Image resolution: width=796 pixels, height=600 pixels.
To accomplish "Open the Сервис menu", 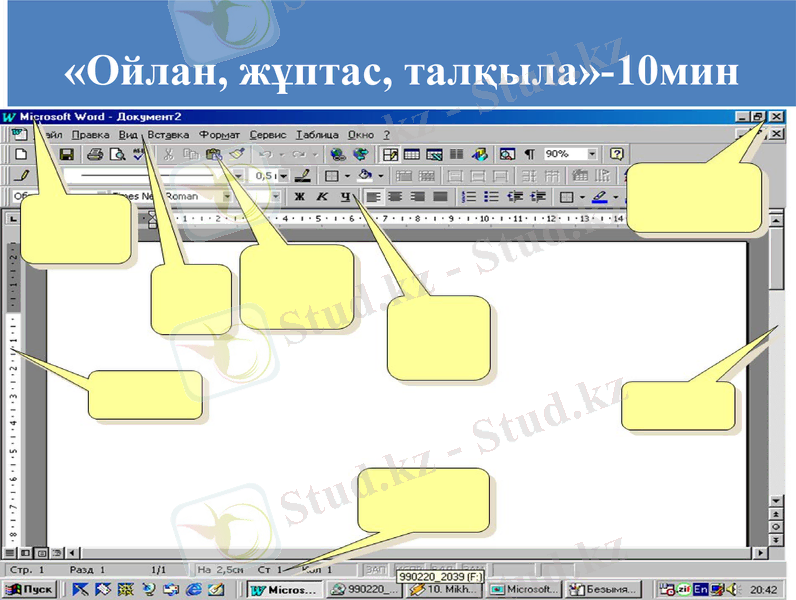I will pos(268,135).
